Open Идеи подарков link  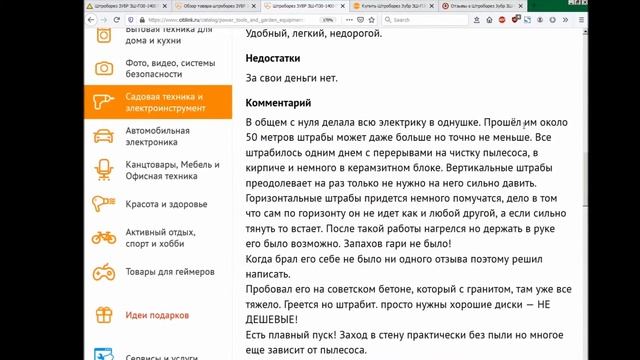[157, 315]
